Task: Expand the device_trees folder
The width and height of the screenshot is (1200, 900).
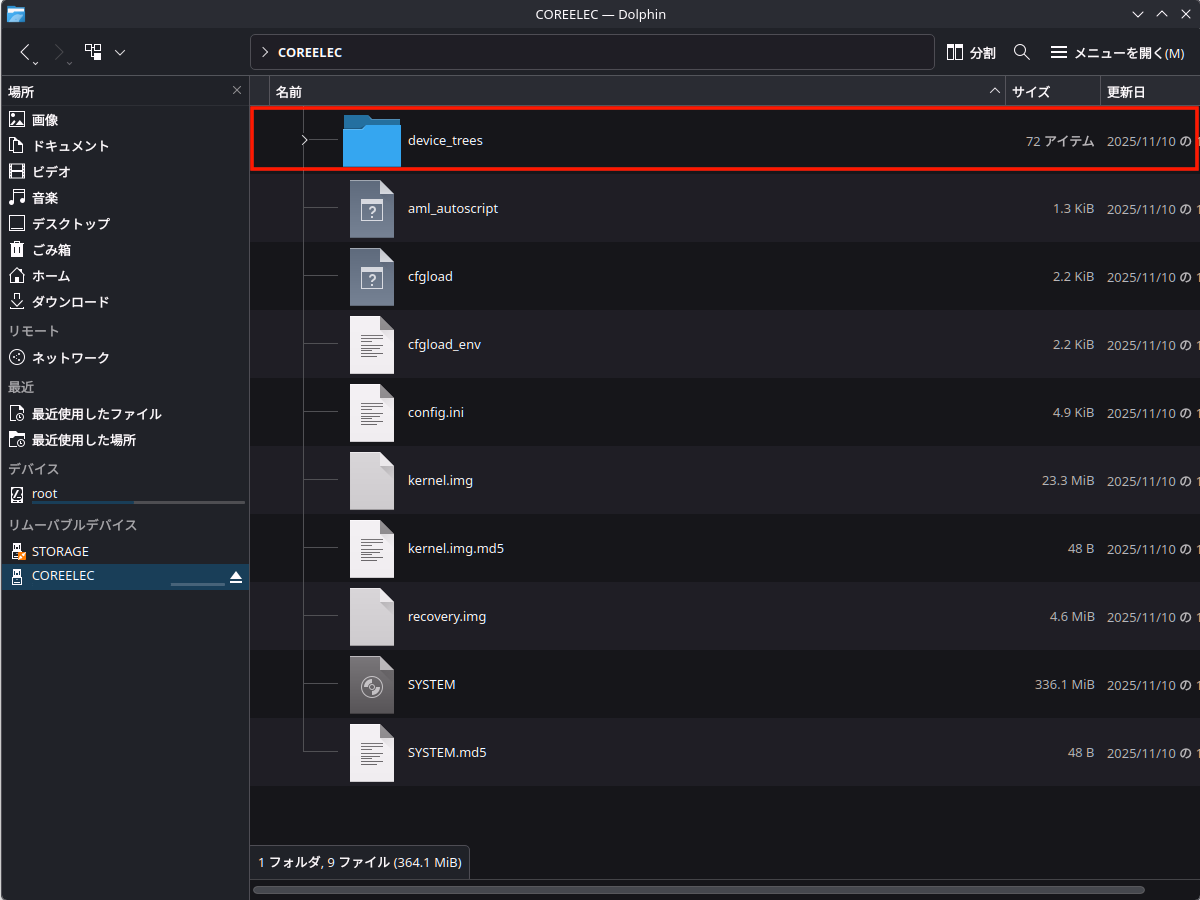Action: pos(304,140)
